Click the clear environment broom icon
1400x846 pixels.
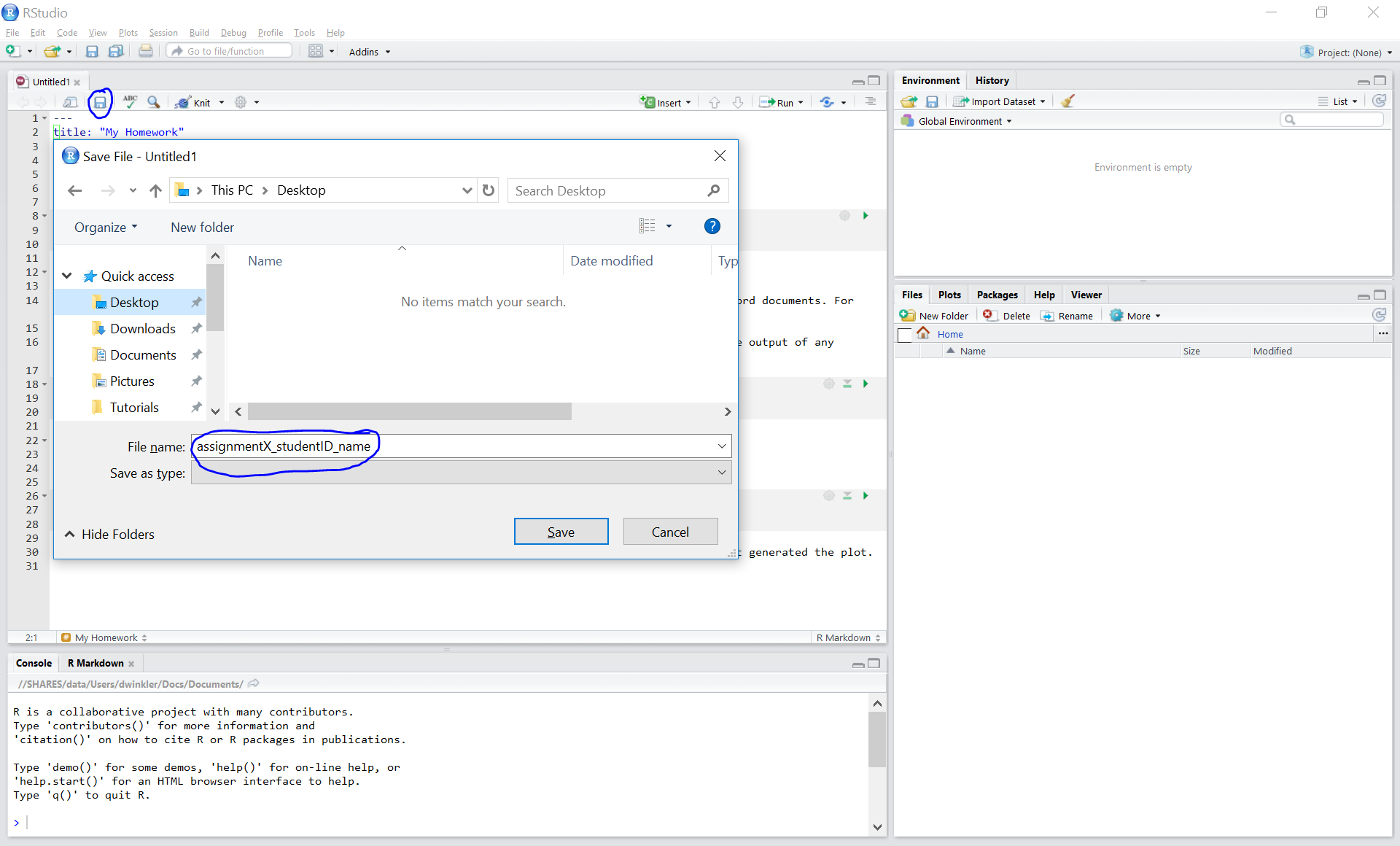click(x=1067, y=101)
